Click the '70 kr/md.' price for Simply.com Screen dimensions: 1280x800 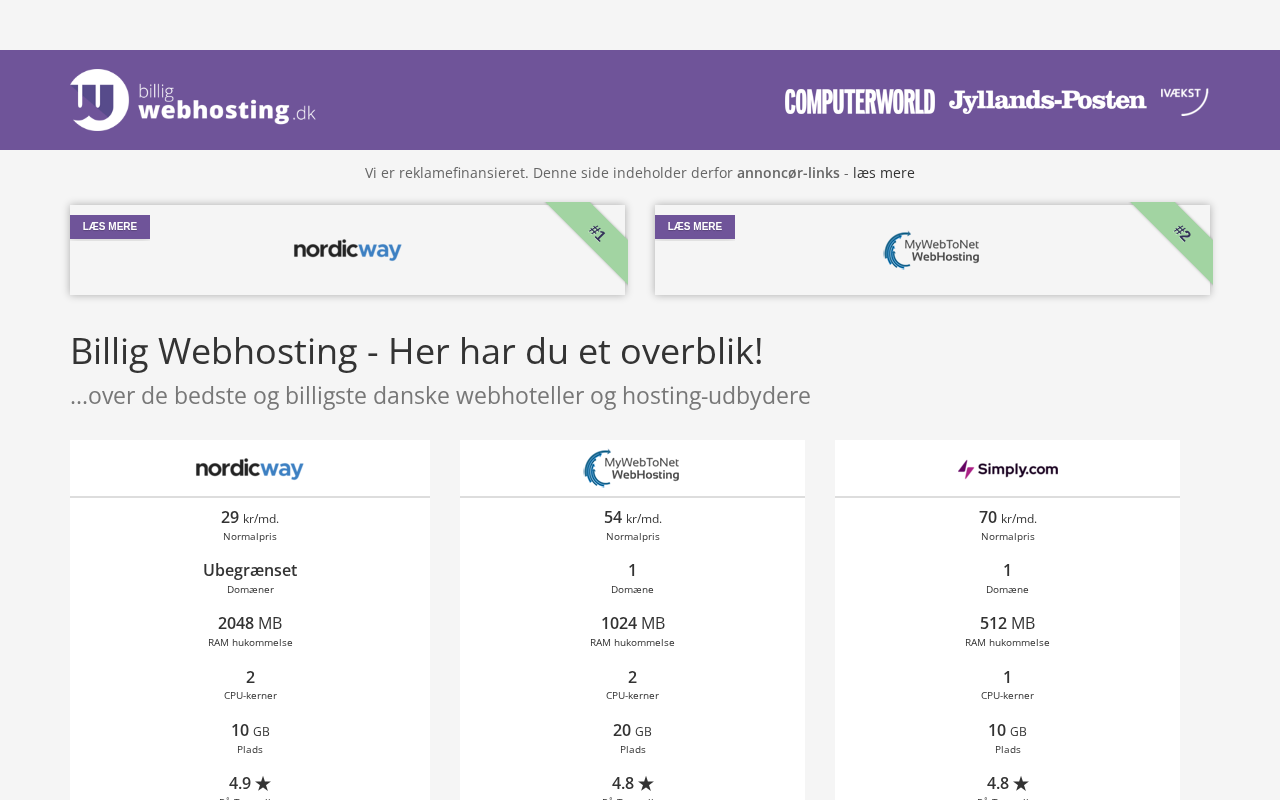[x=1008, y=518]
